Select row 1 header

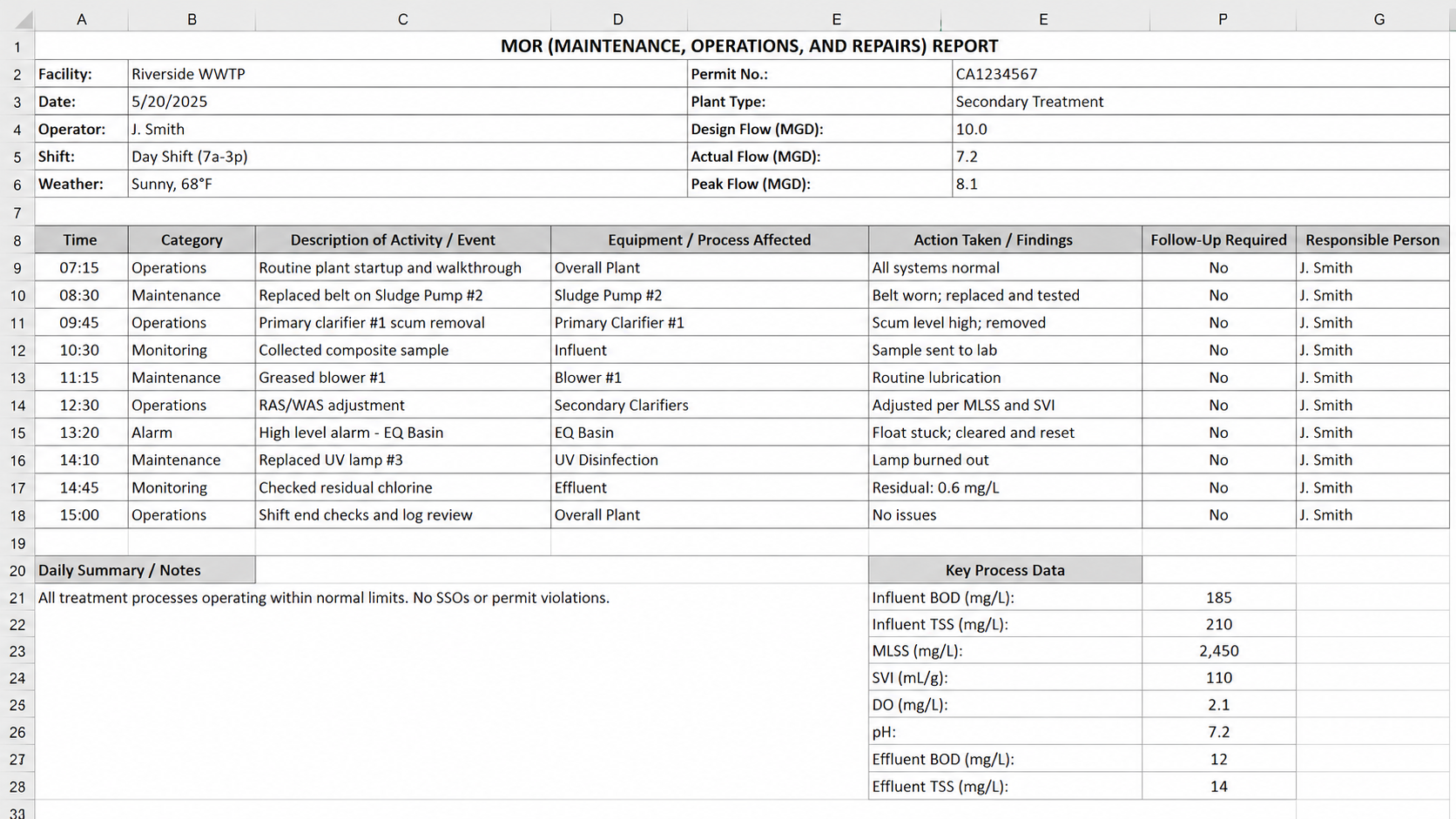17,46
